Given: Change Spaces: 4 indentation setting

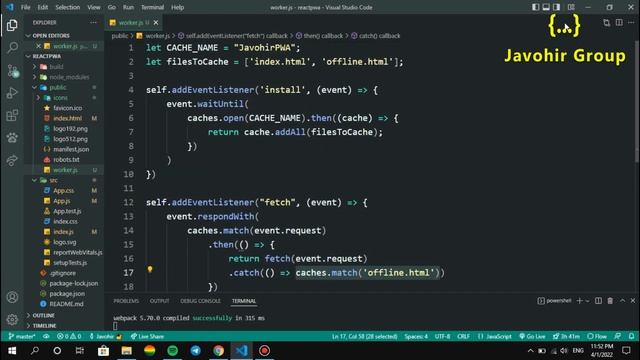Looking at the screenshot, I should [x=416, y=336].
